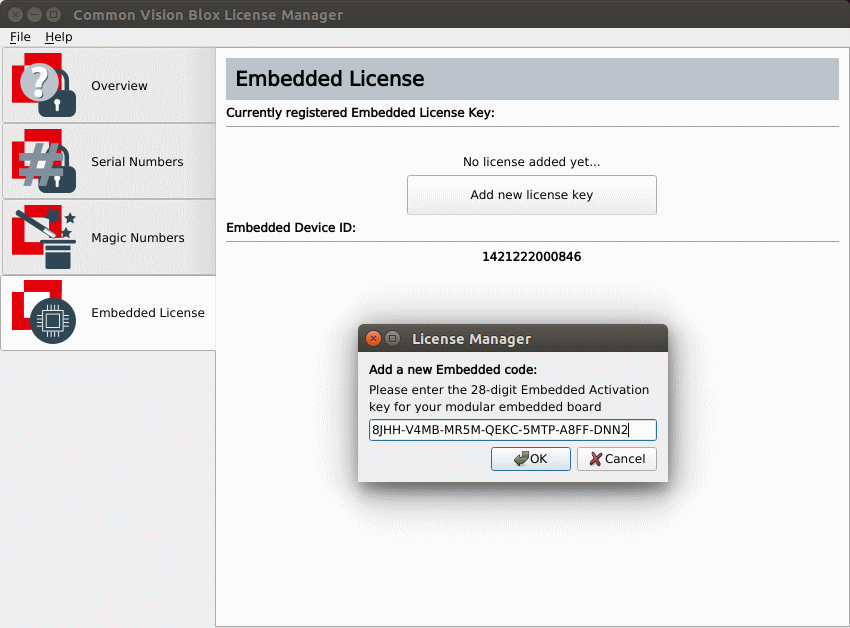Viewport: 850px width, 628px height.
Task: Close the License Manager dialog
Action: coord(374,339)
